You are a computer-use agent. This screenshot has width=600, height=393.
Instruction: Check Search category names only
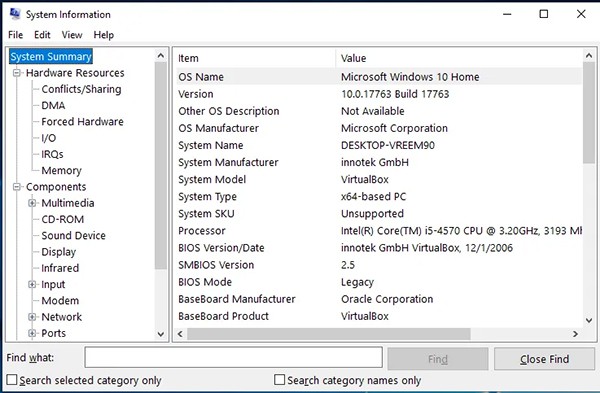(280, 380)
